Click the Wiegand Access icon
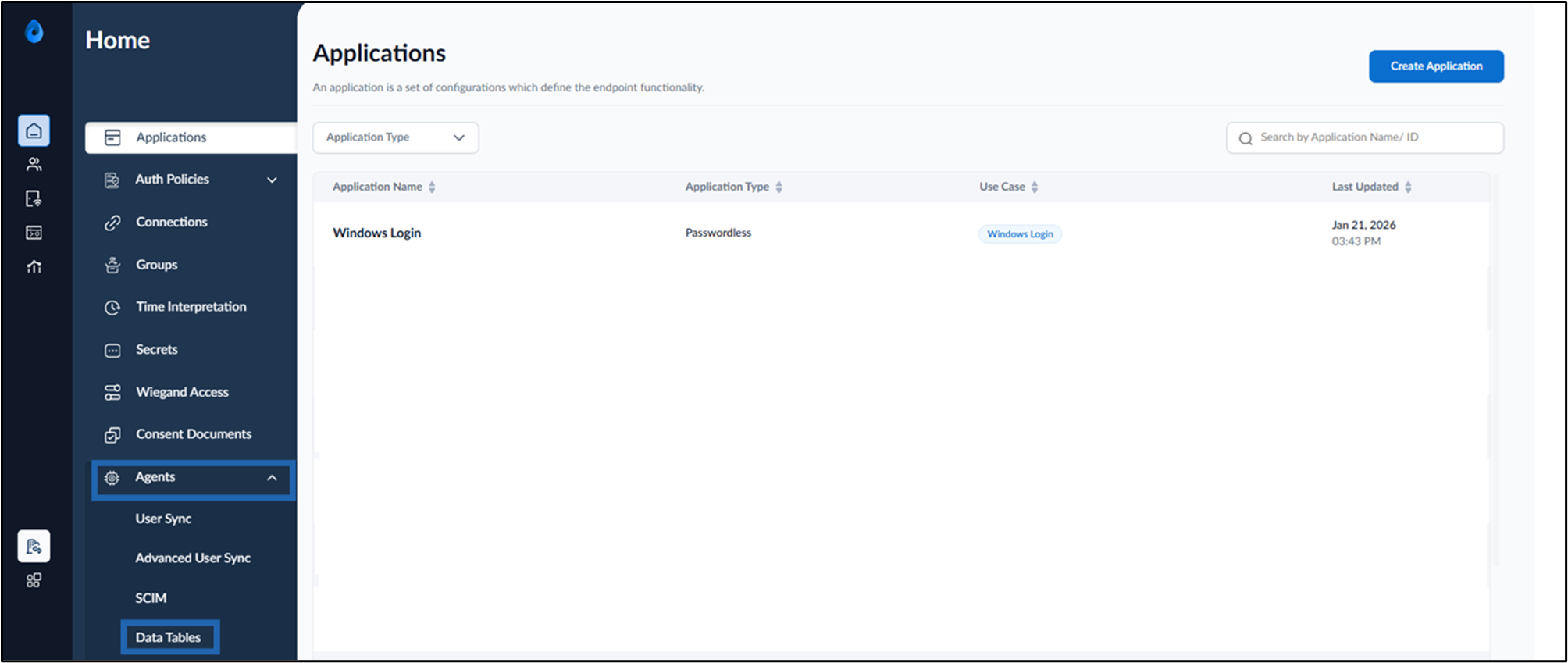The image size is (1568, 663). [x=112, y=393]
